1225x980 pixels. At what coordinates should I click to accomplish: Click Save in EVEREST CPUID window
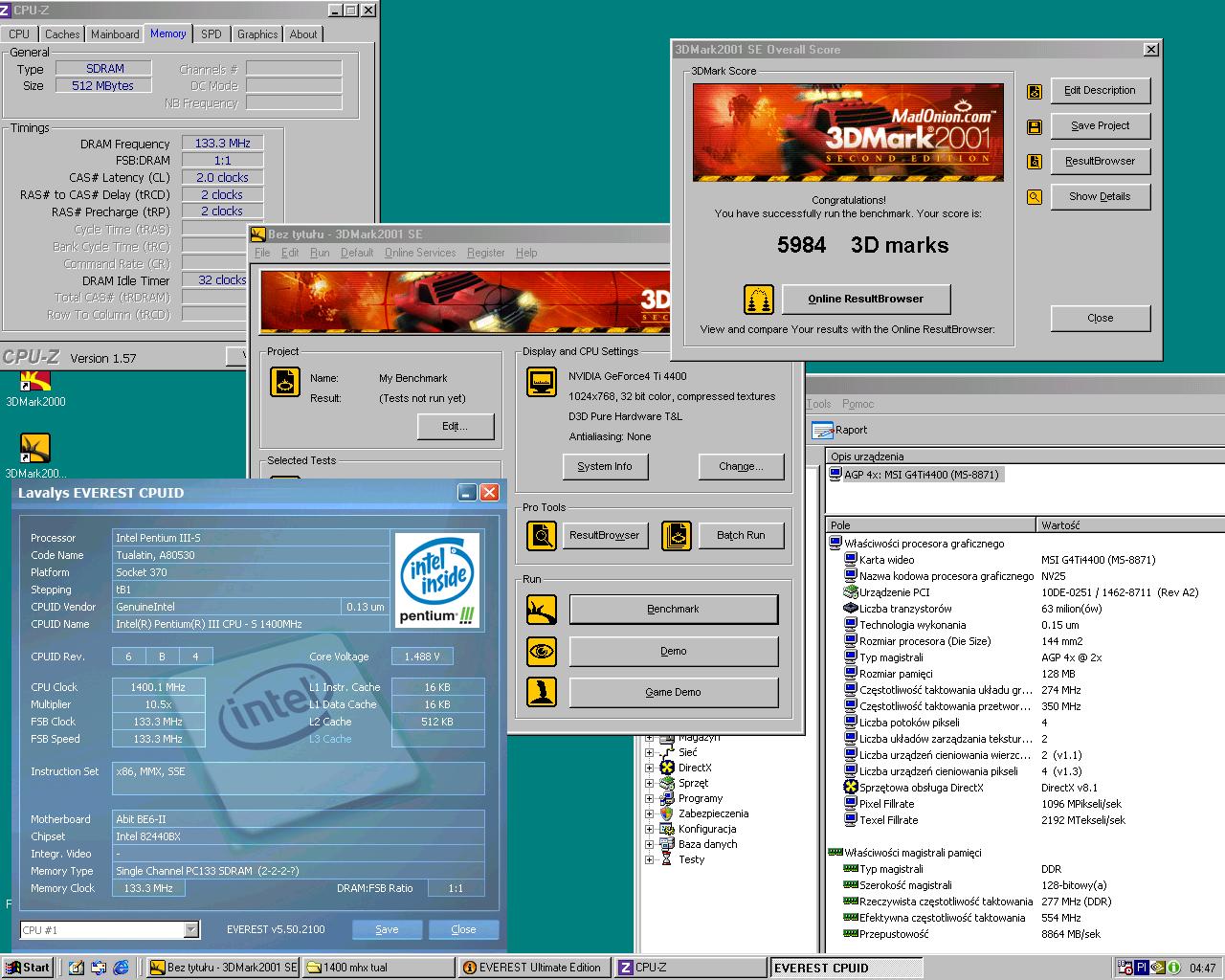coord(387,929)
